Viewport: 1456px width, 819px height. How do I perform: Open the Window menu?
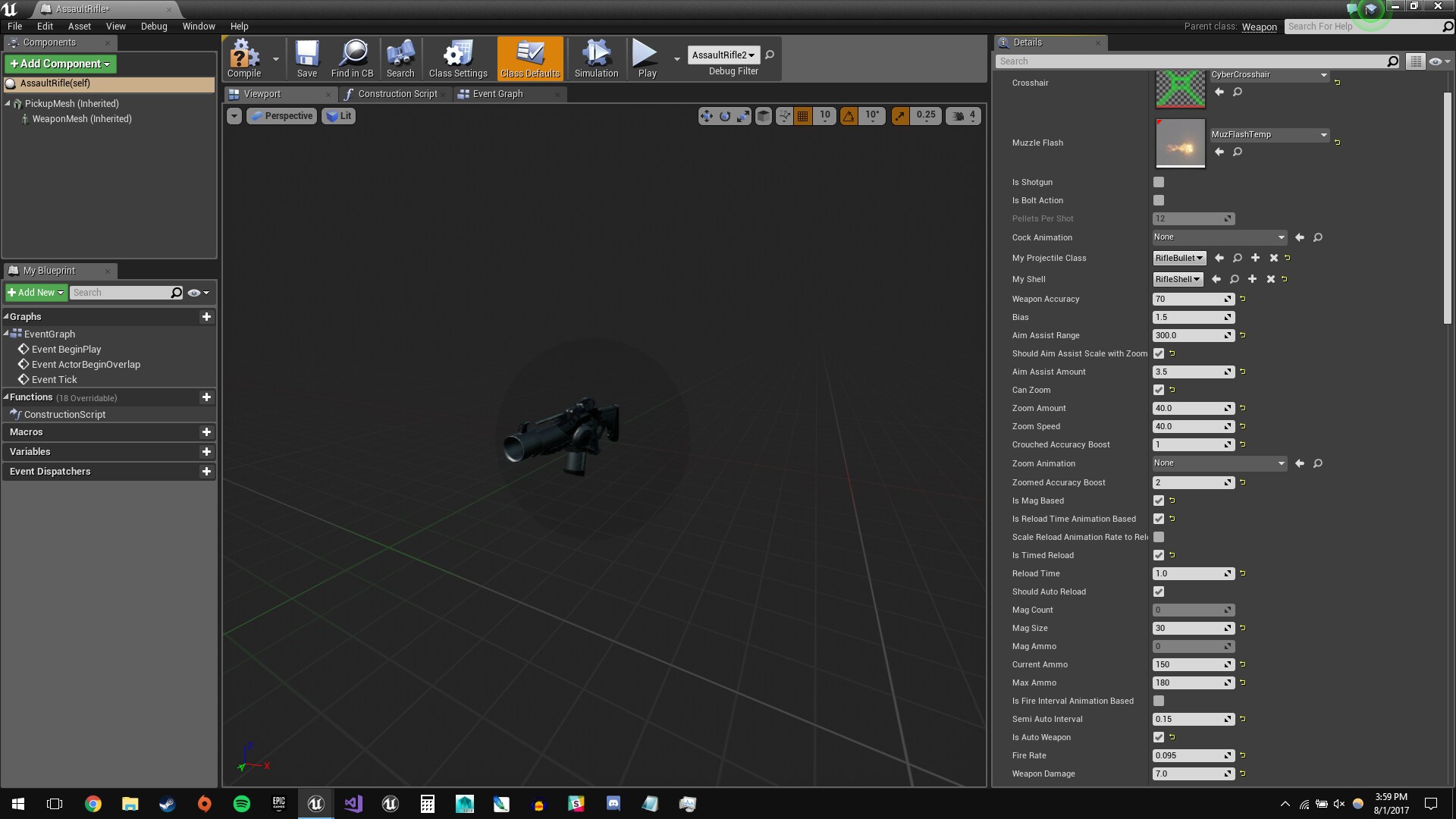(198, 26)
